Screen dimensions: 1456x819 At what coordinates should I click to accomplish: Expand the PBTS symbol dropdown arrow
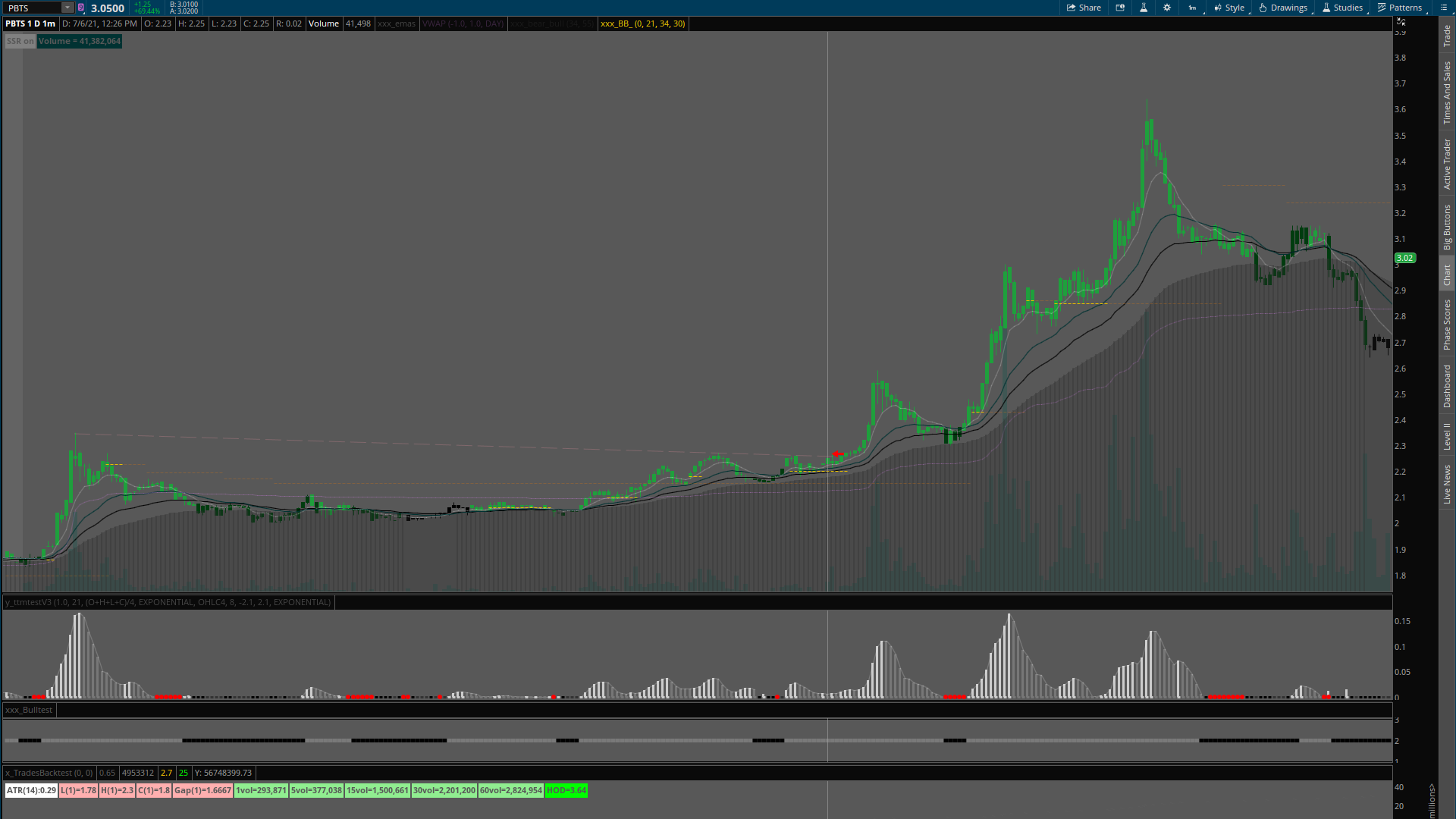click(x=67, y=8)
